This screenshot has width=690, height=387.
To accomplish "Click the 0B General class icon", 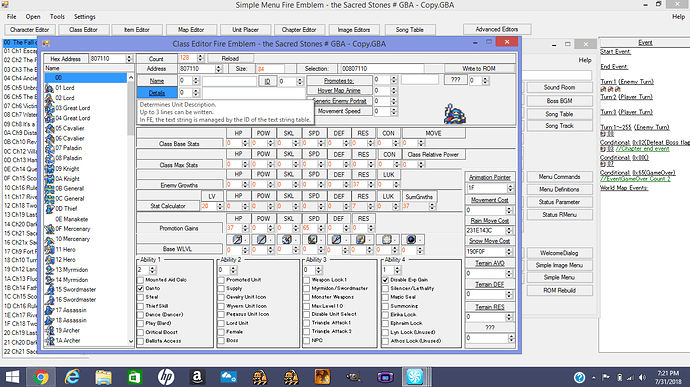I will point(49,188).
